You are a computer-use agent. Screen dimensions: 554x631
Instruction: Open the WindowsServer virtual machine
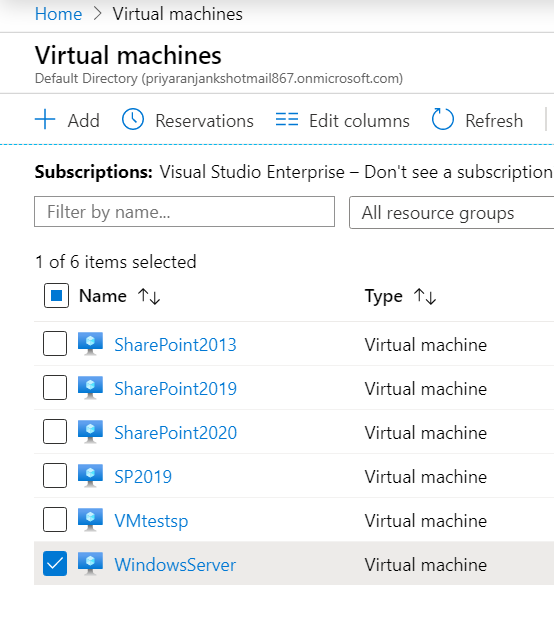pos(175,565)
